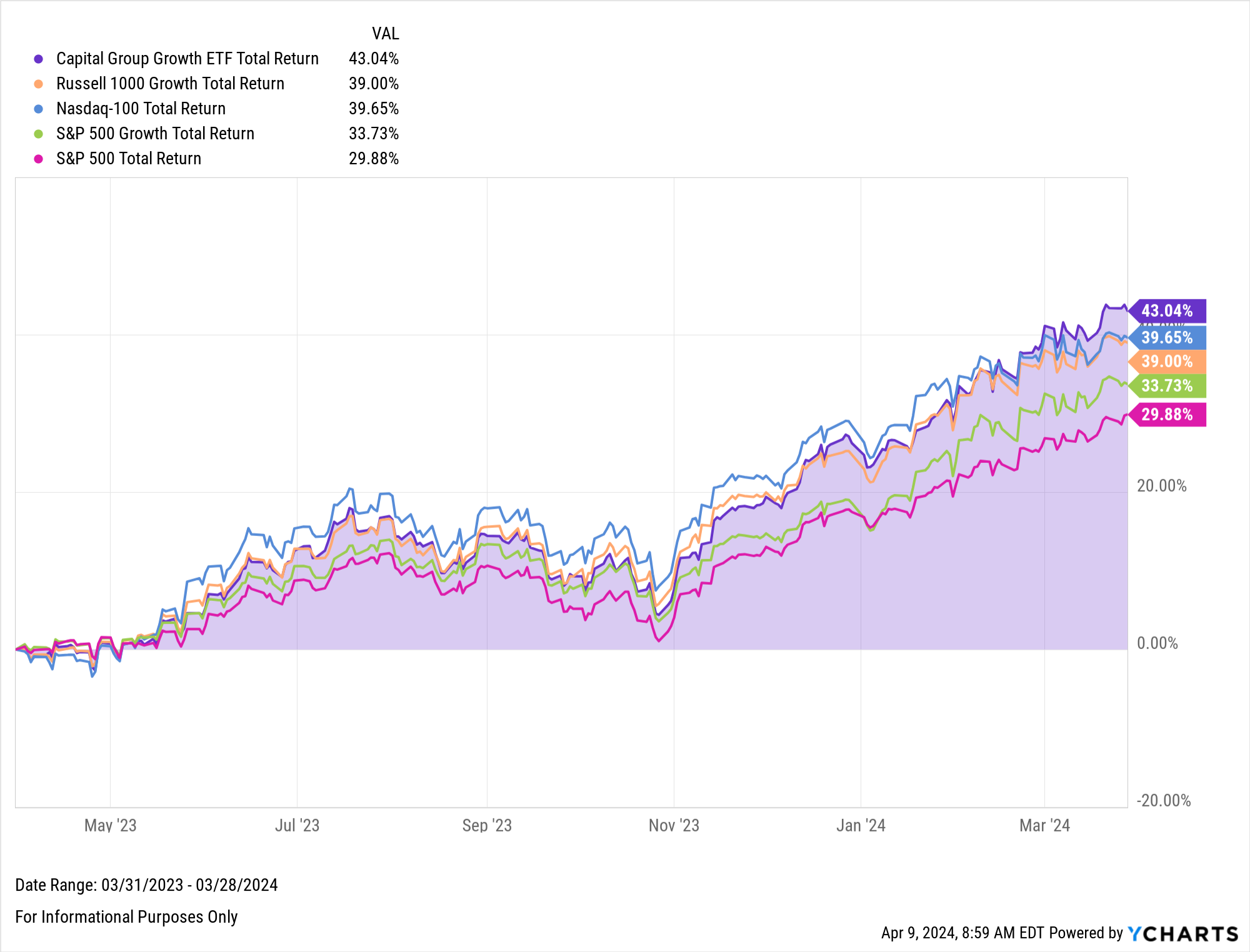
Task: Expand the Capital Group Growth ETF legend entry
Action: pos(187,58)
